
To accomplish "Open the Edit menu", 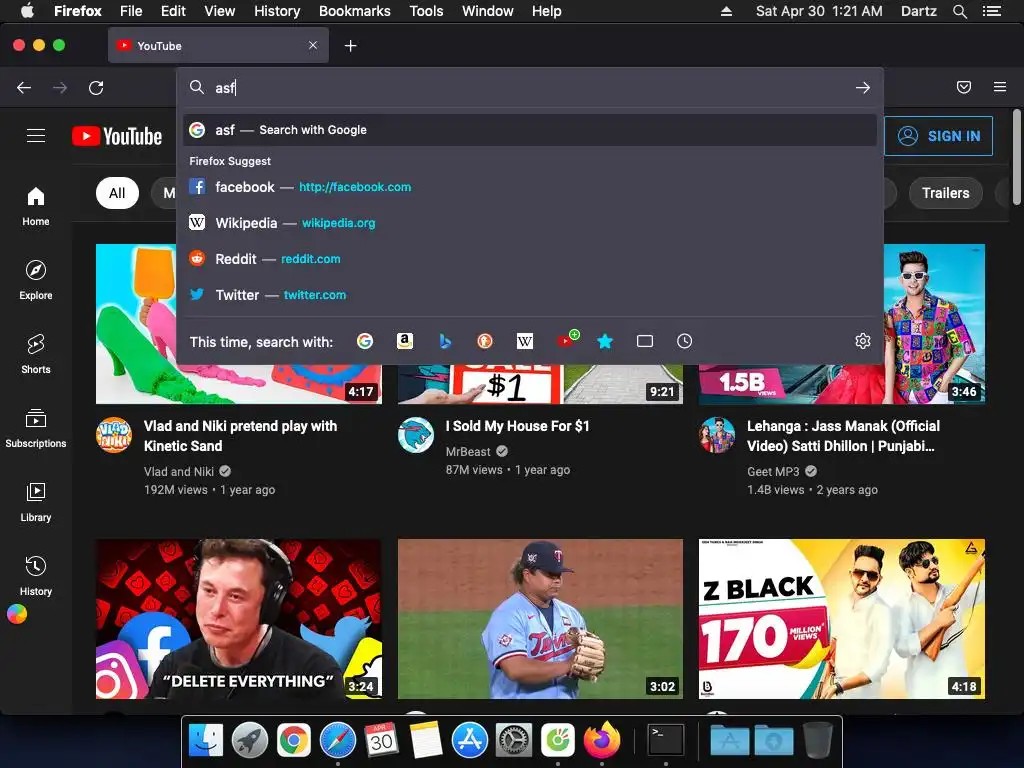I will point(173,11).
